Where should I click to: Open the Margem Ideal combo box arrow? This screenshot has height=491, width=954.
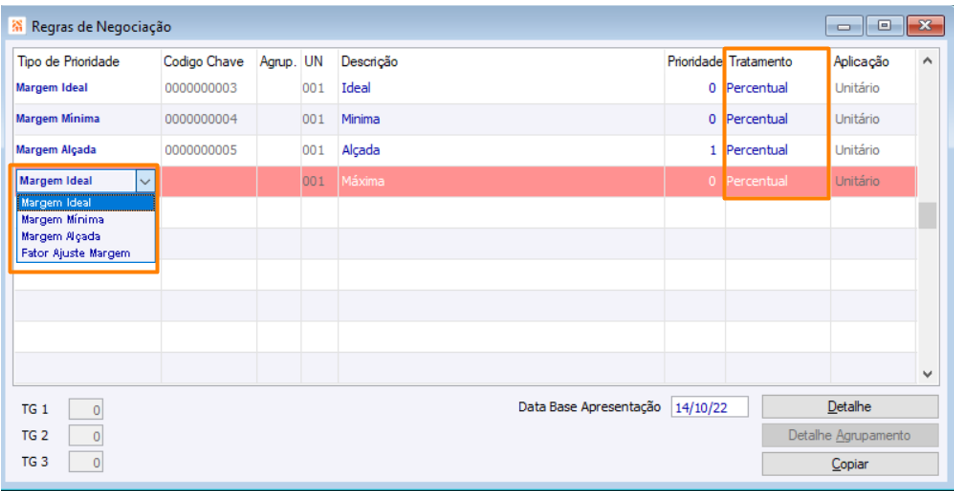point(145,181)
